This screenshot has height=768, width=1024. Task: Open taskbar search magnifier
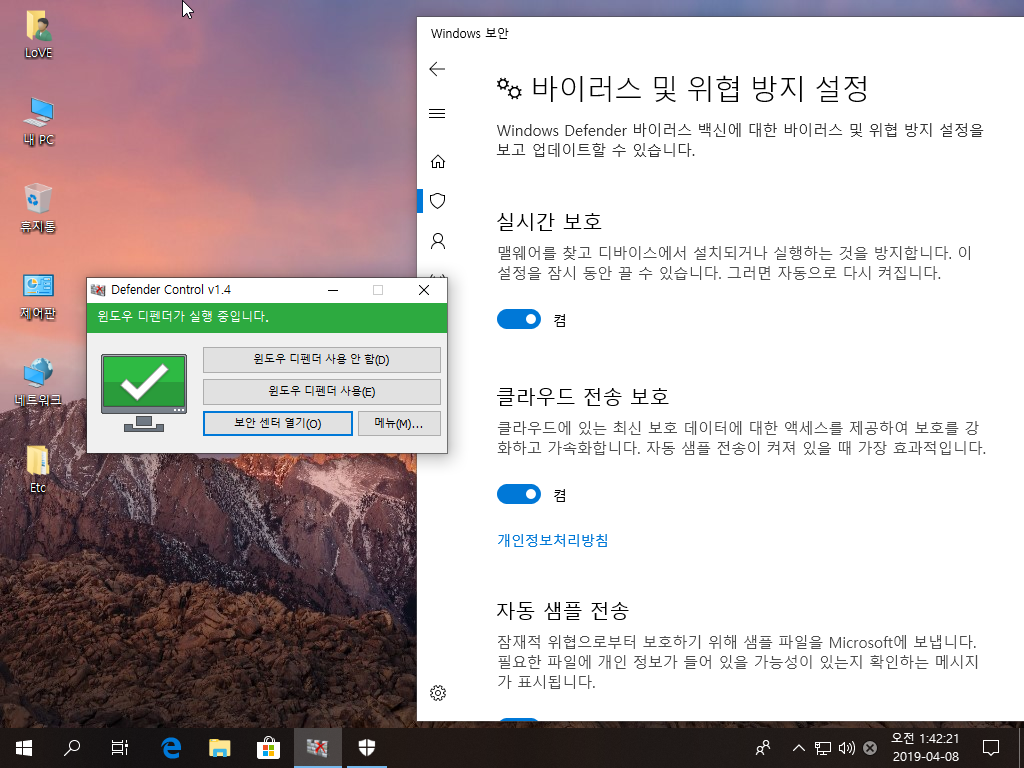point(72,748)
